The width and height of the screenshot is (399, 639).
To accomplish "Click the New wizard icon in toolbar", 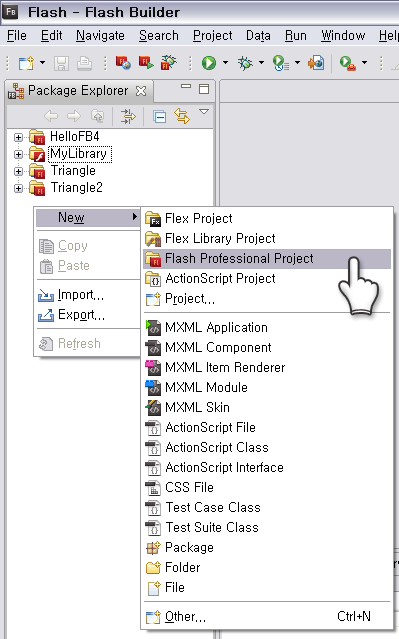I will point(26,63).
